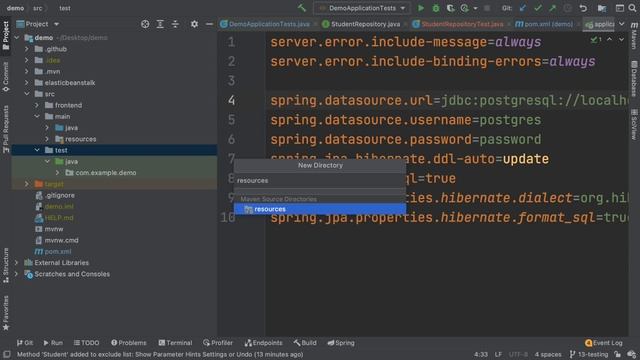Click the Rollback undo arrow icon
The width and height of the screenshot is (640, 360).
click(583, 8)
